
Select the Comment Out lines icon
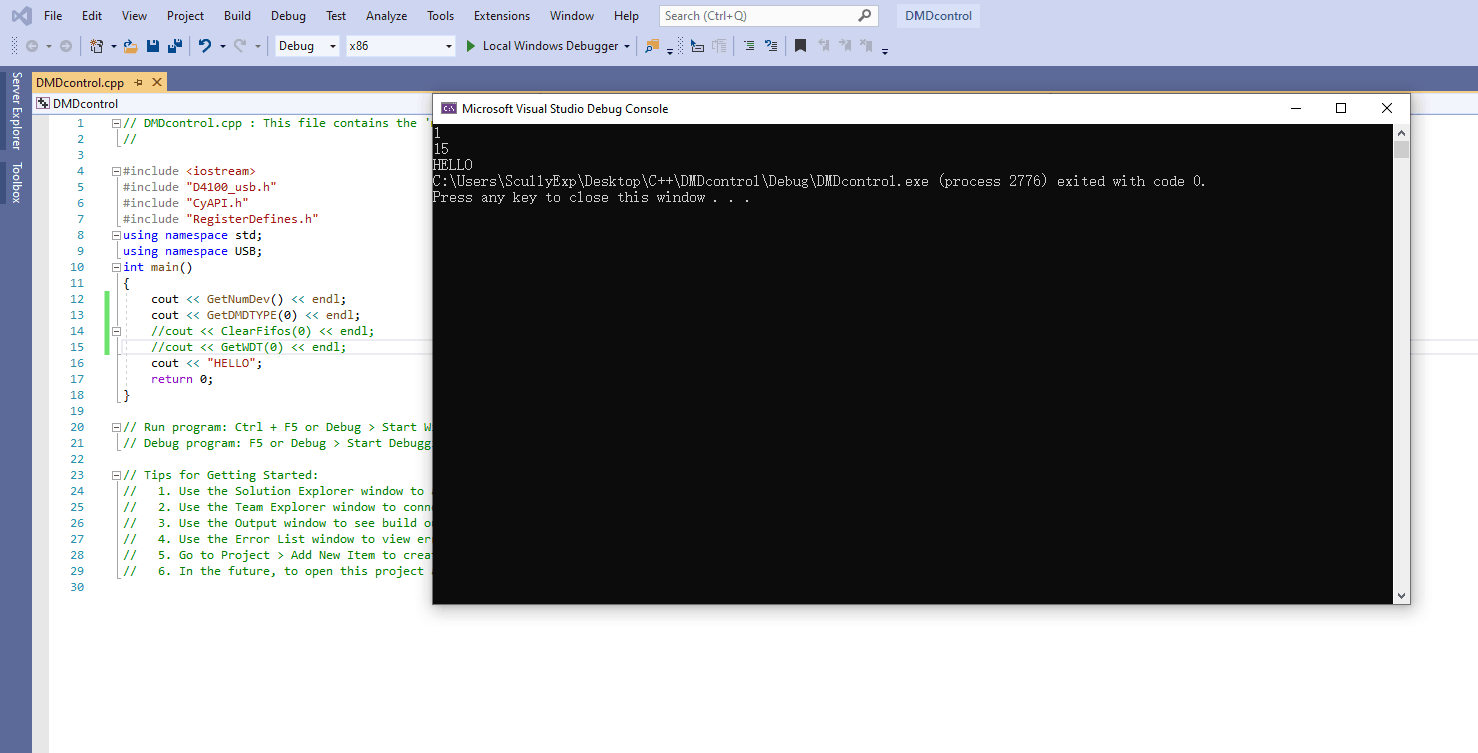tap(748, 46)
